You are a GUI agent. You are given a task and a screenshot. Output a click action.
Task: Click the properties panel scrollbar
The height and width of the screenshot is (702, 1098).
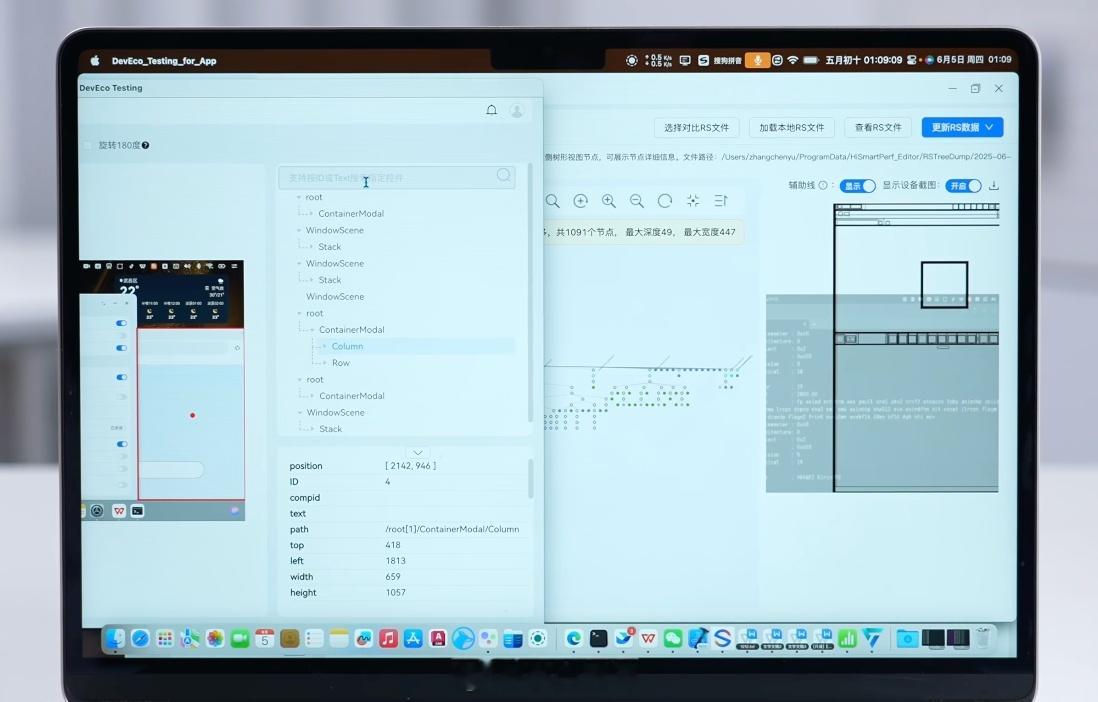click(x=531, y=479)
